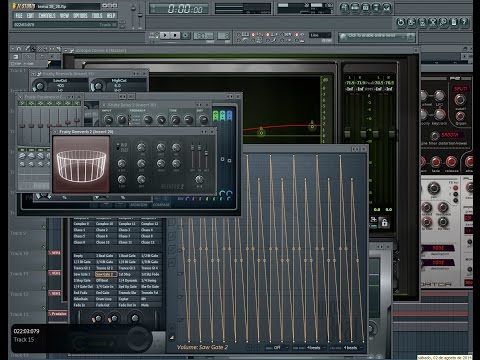The width and height of the screenshot is (480, 360).
Task: Click the room wireframe display in Reeverb 2
Action: 81,165
